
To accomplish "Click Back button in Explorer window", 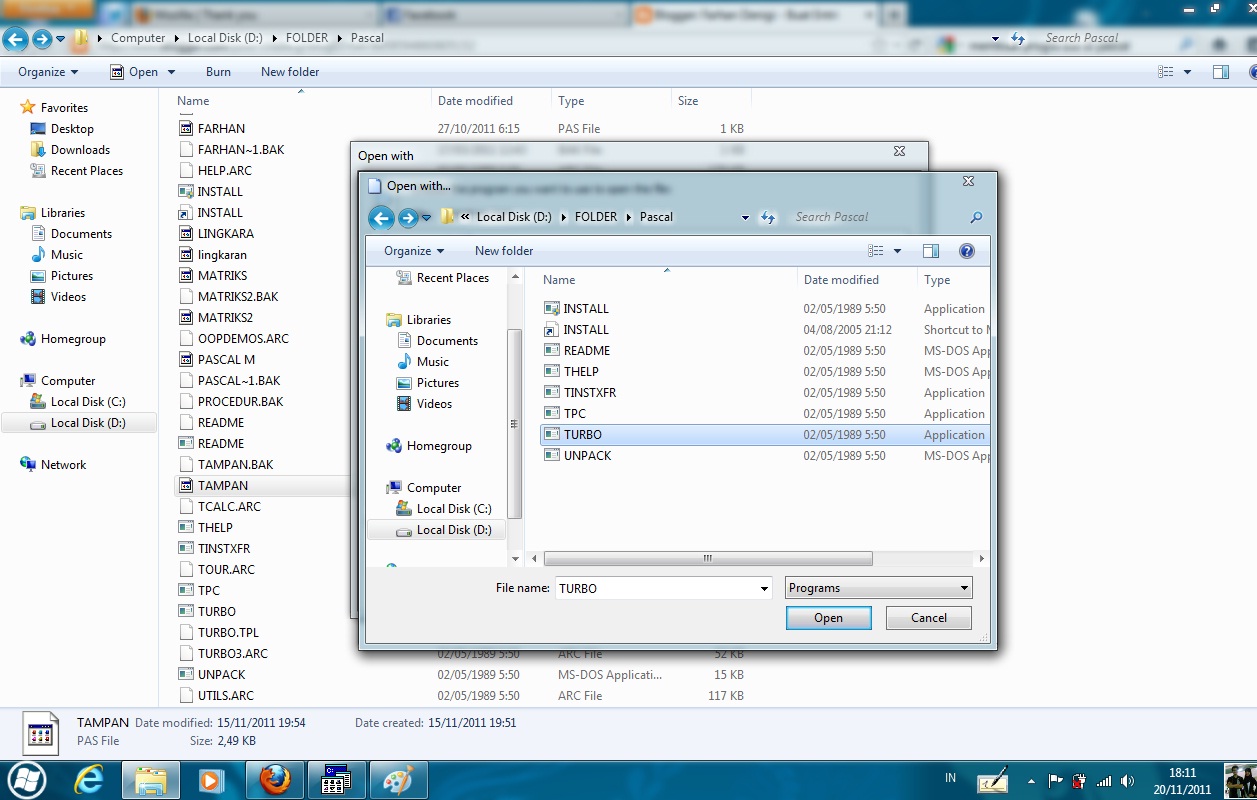I will (15, 39).
